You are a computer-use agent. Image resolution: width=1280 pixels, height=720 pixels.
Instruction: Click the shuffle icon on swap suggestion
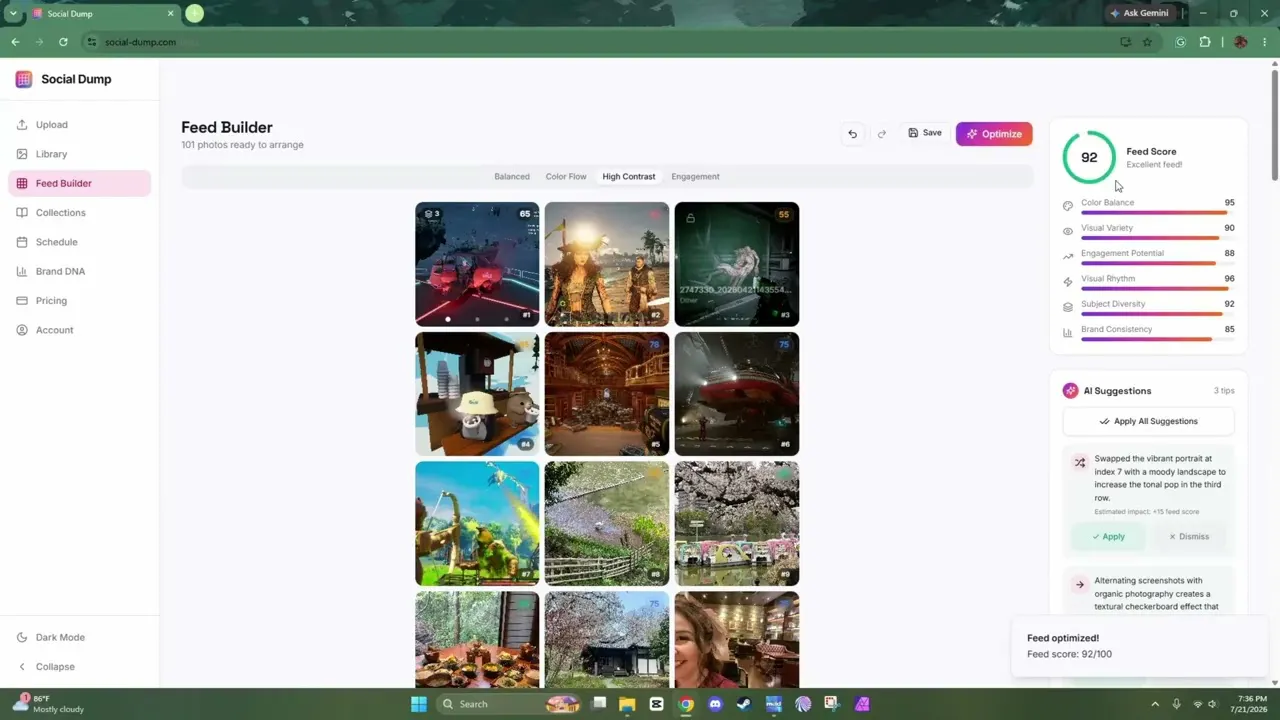1080,463
